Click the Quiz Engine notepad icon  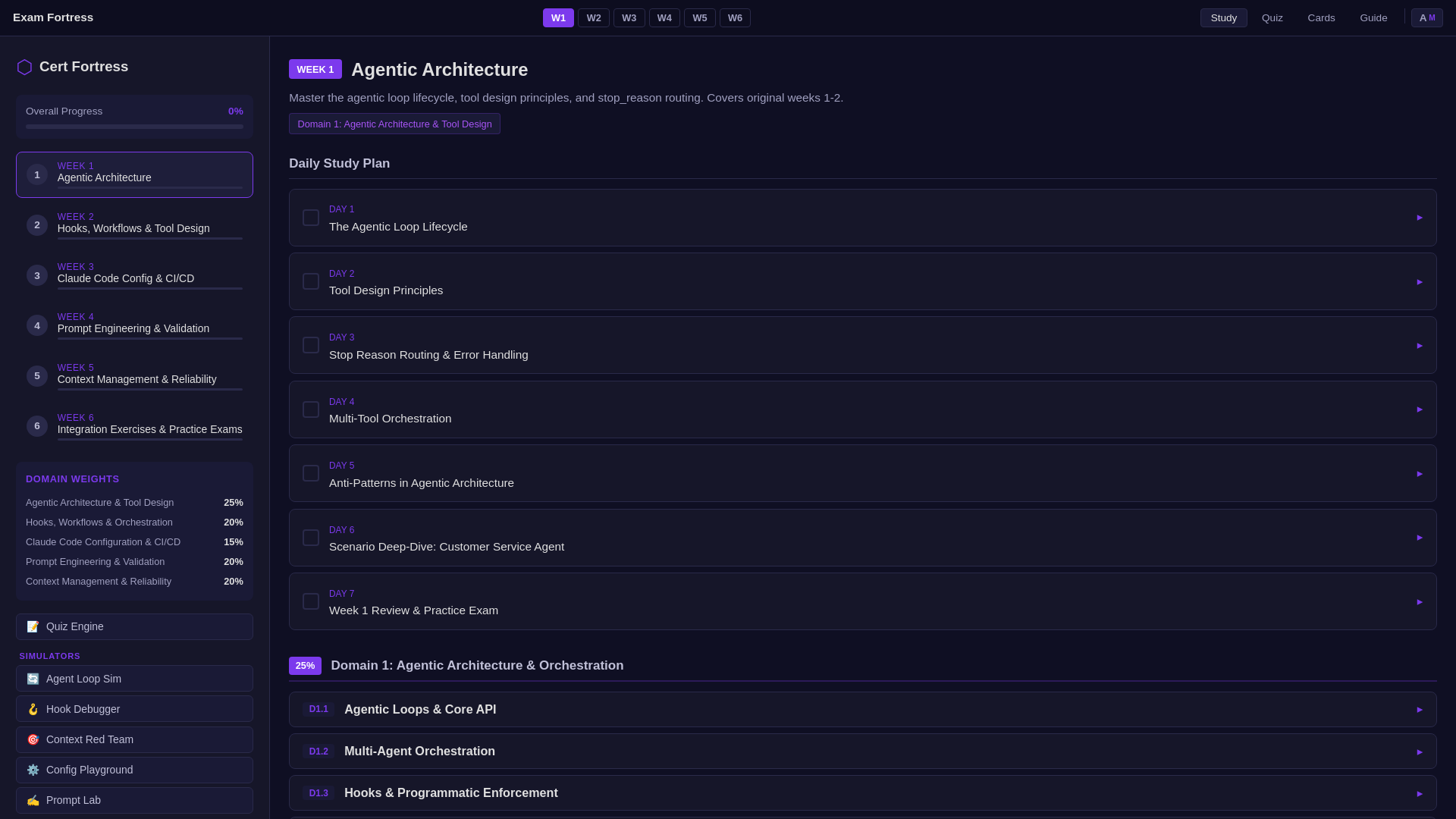pyautogui.click(x=33, y=627)
